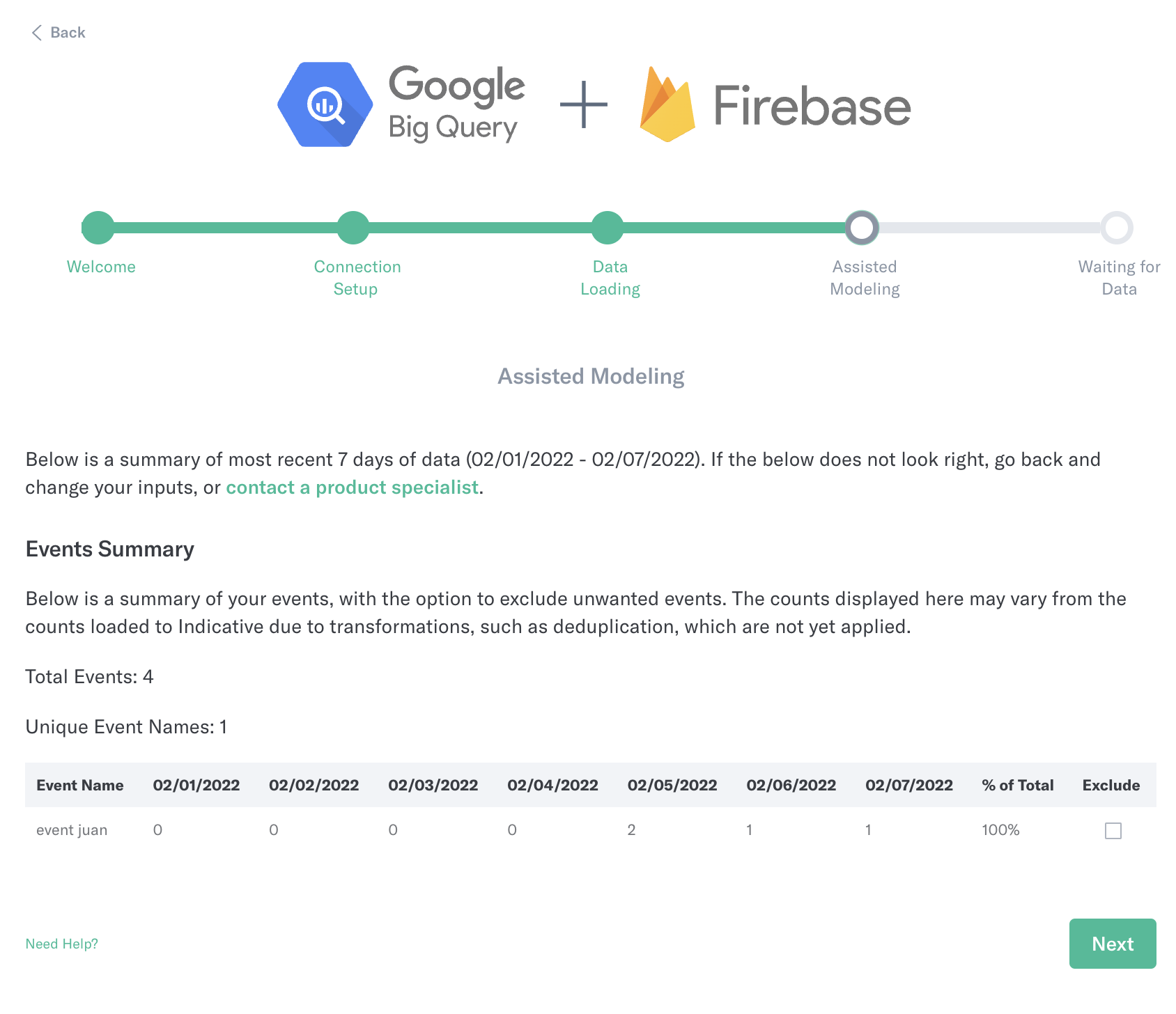Click the Total Events: 4 text
Screen dimensions: 1176x1014
pyautogui.click(x=89, y=677)
